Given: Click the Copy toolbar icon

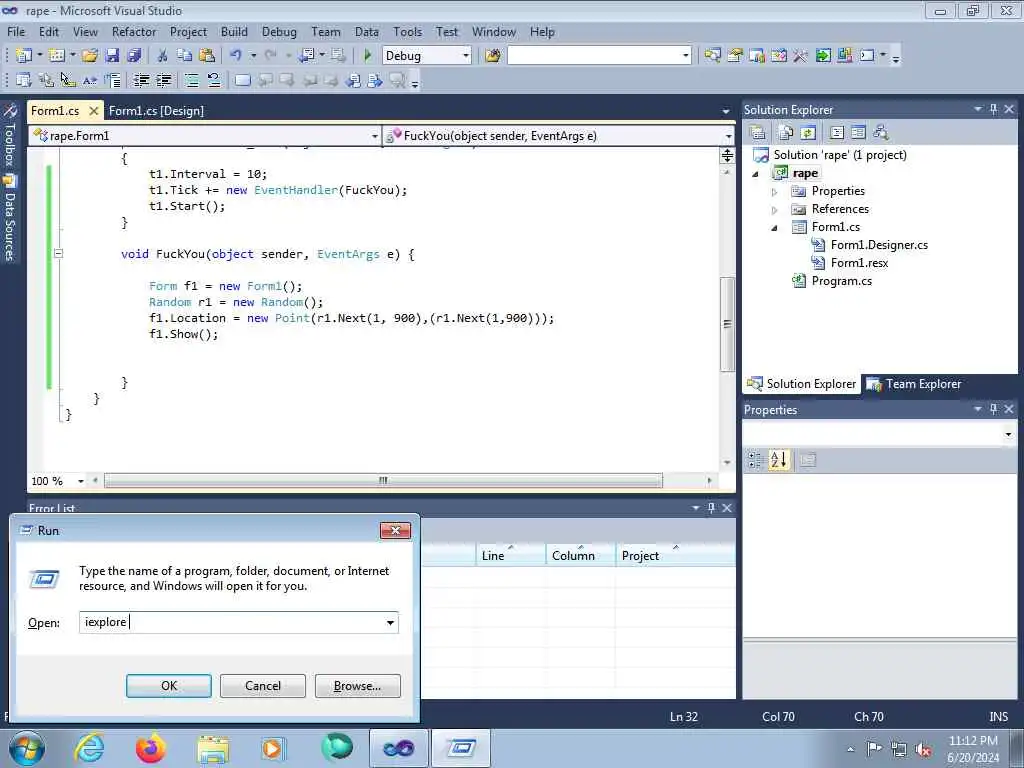Looking at the screenshot, I should point(185,56).
